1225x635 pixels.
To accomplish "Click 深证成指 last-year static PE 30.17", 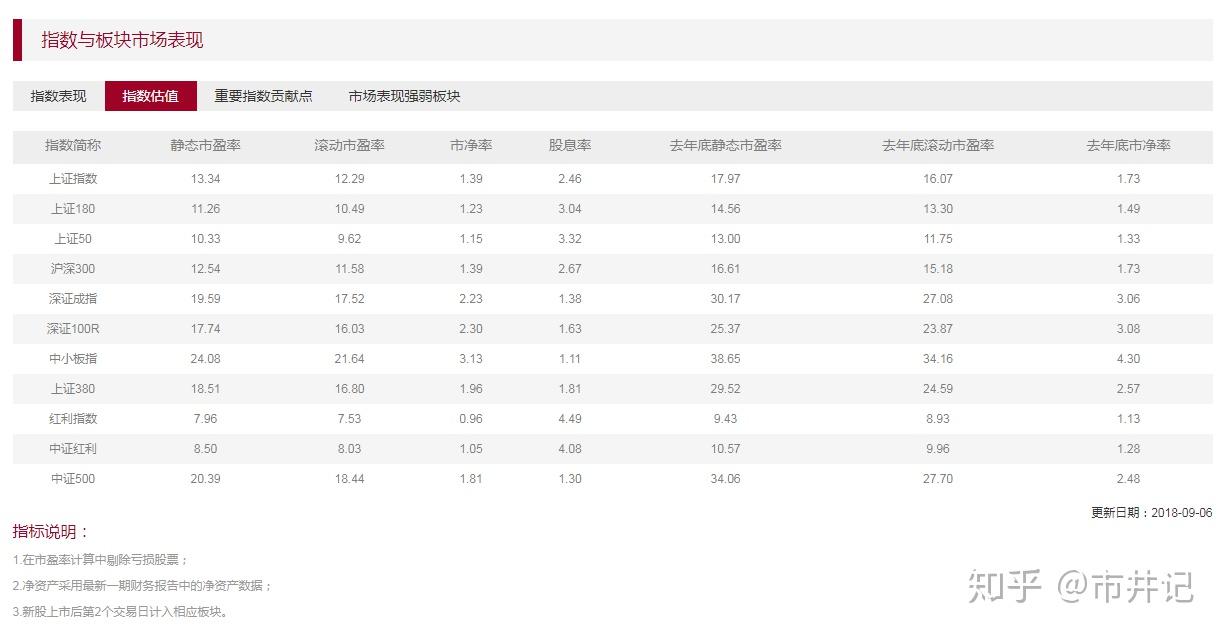I will 726,299.
